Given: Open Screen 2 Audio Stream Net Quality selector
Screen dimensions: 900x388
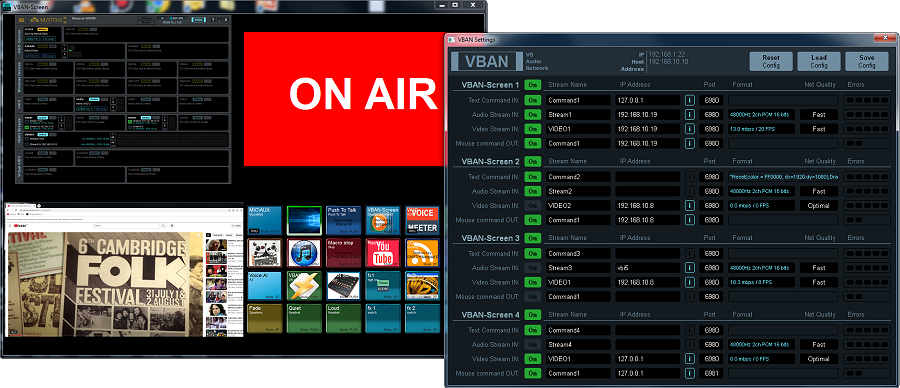Looking at the screenshot, I should [x=818, y=191].
